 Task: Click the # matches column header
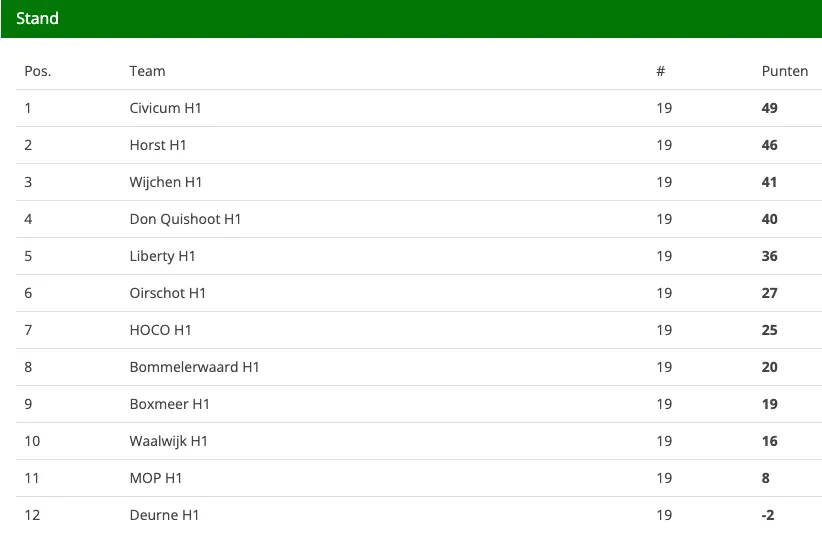pyautogui.click(x=660, y=71)
